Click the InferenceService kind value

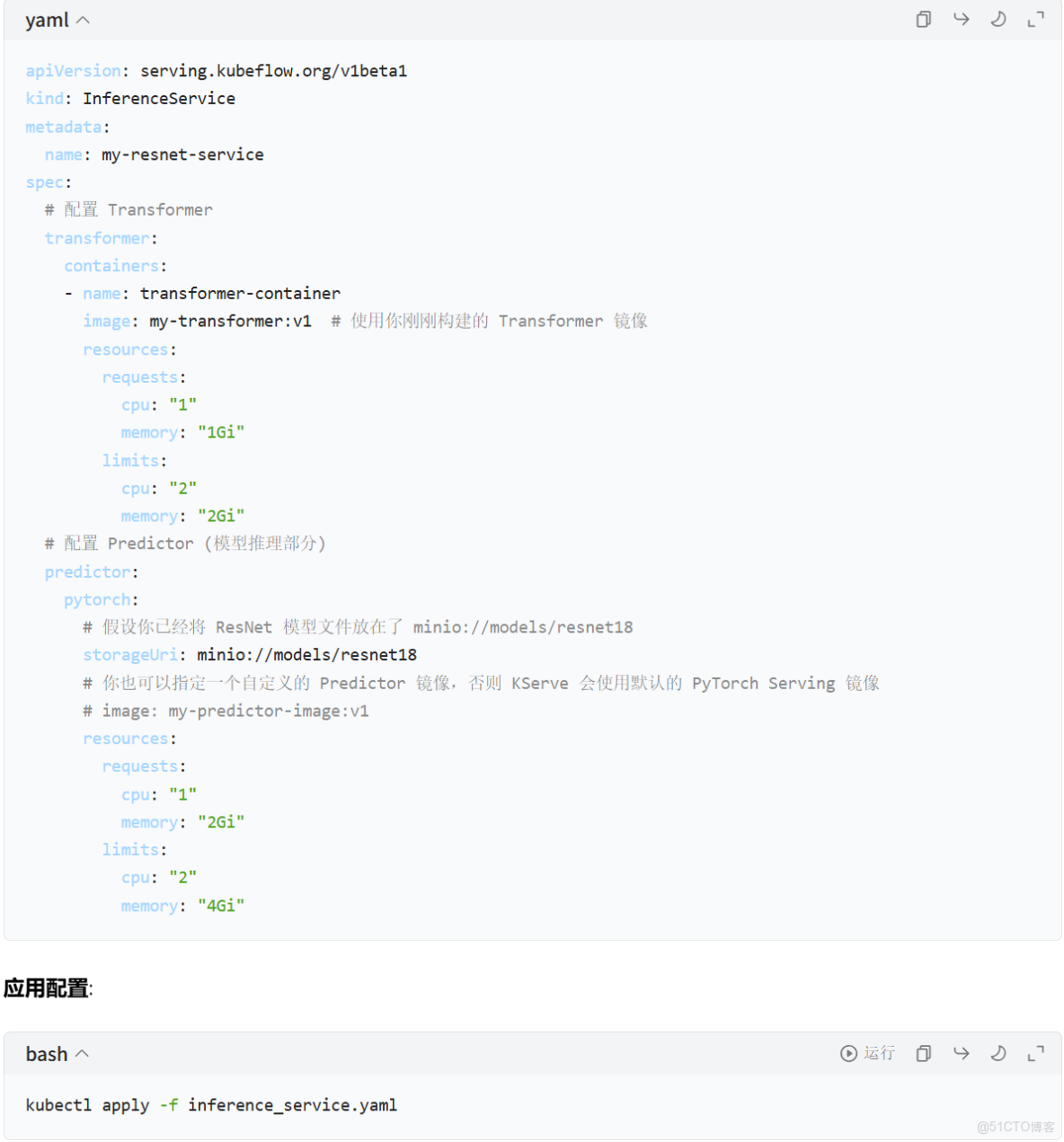click(x=159, y=98)
